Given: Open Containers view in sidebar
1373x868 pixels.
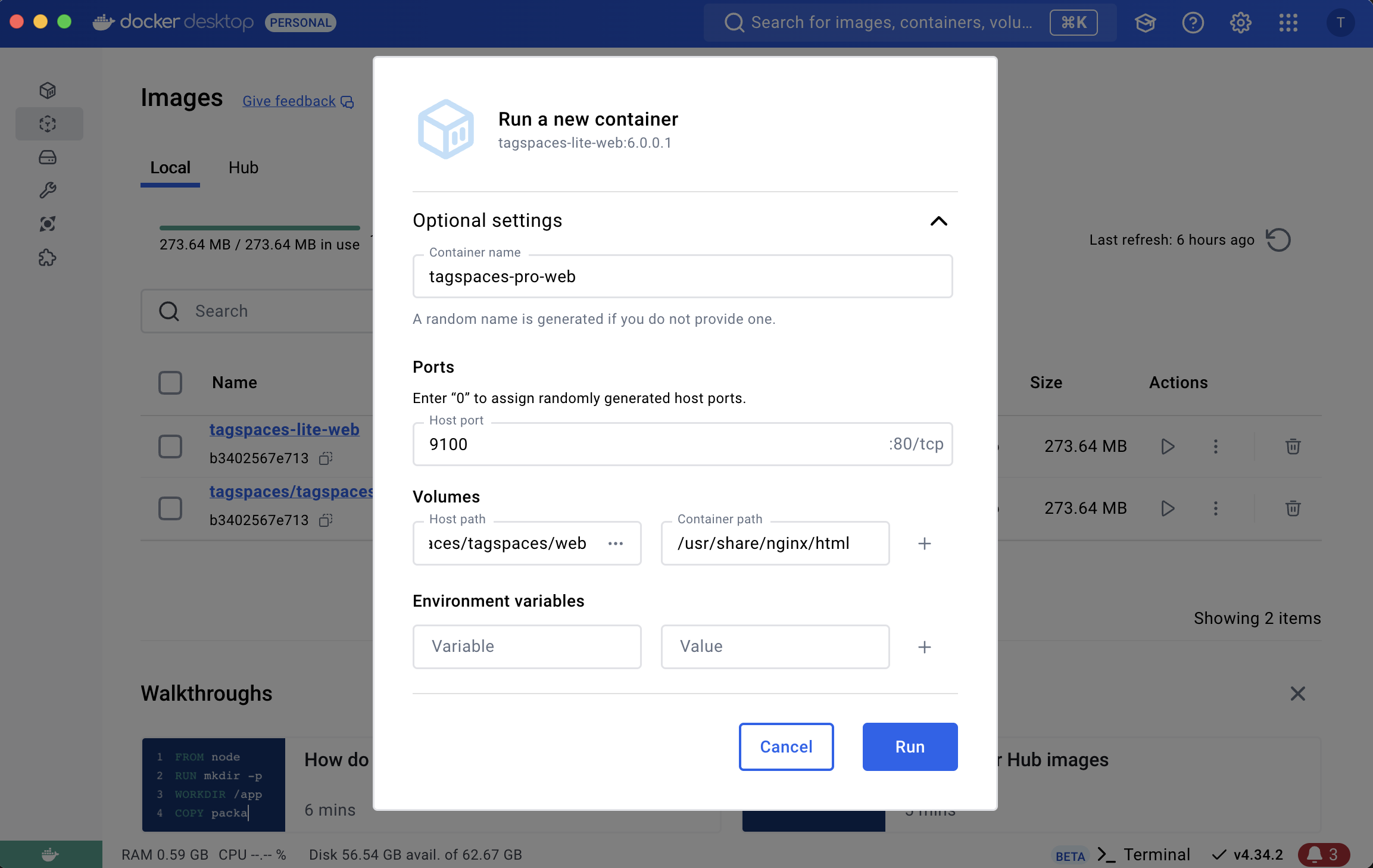Looking at the screenshot, I should (x=48, y=90).
